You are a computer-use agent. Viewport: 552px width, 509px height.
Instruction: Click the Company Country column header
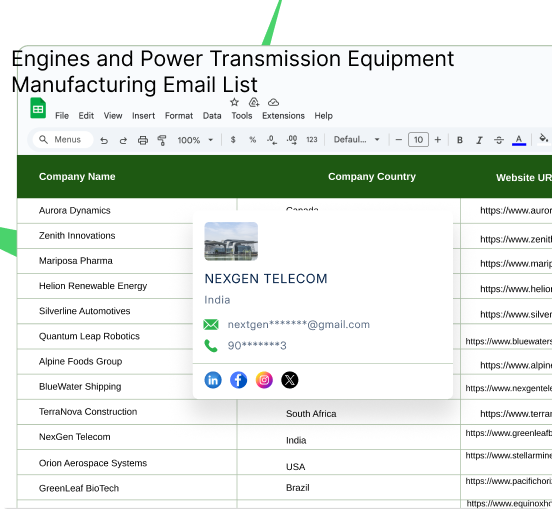372,177
